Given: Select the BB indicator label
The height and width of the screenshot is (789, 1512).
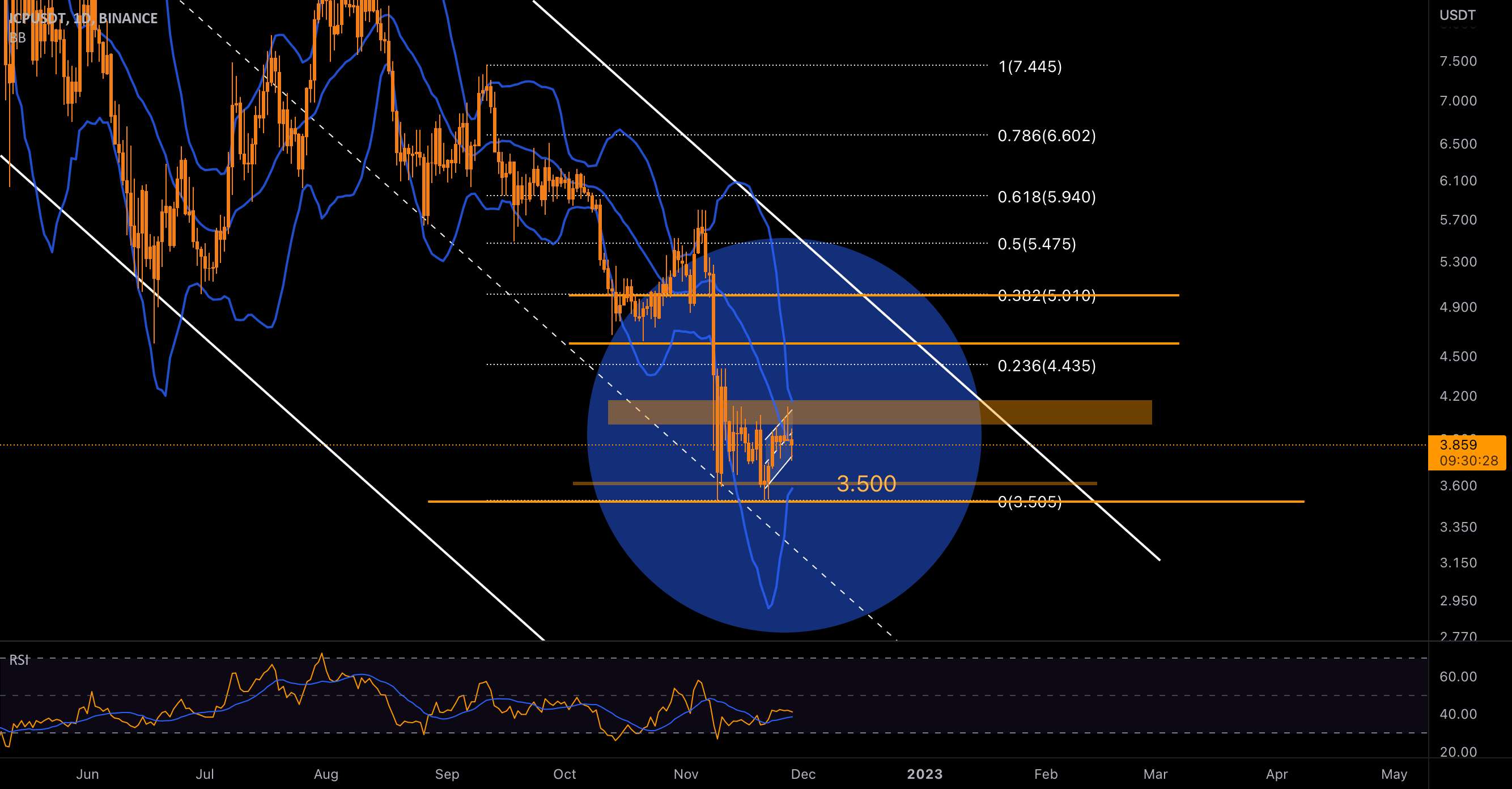Looking at the screenshot, I should point(17,37).
